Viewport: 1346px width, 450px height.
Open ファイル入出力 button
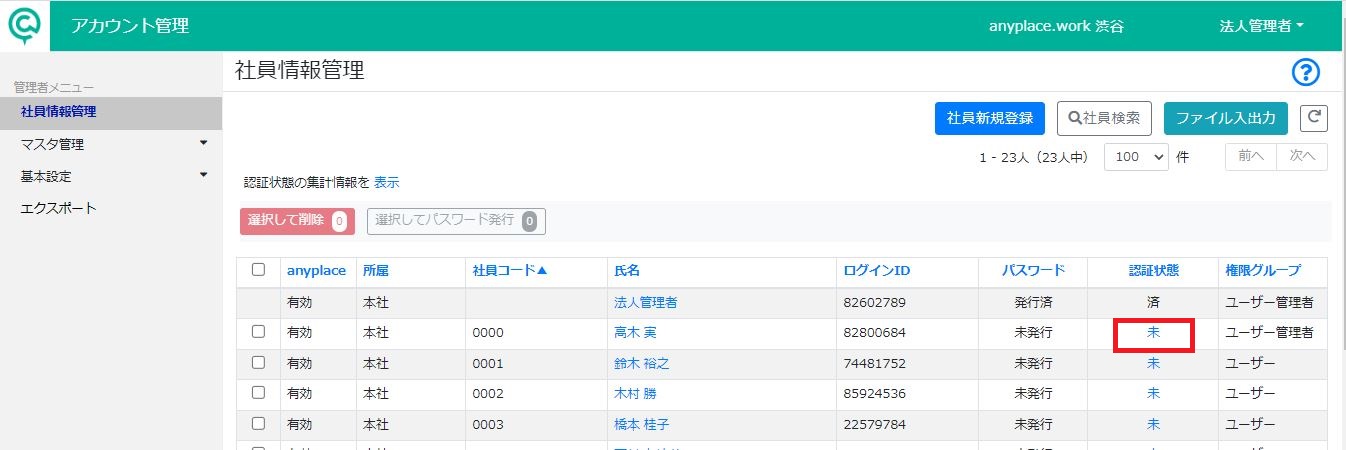(x=1226, y=118)
